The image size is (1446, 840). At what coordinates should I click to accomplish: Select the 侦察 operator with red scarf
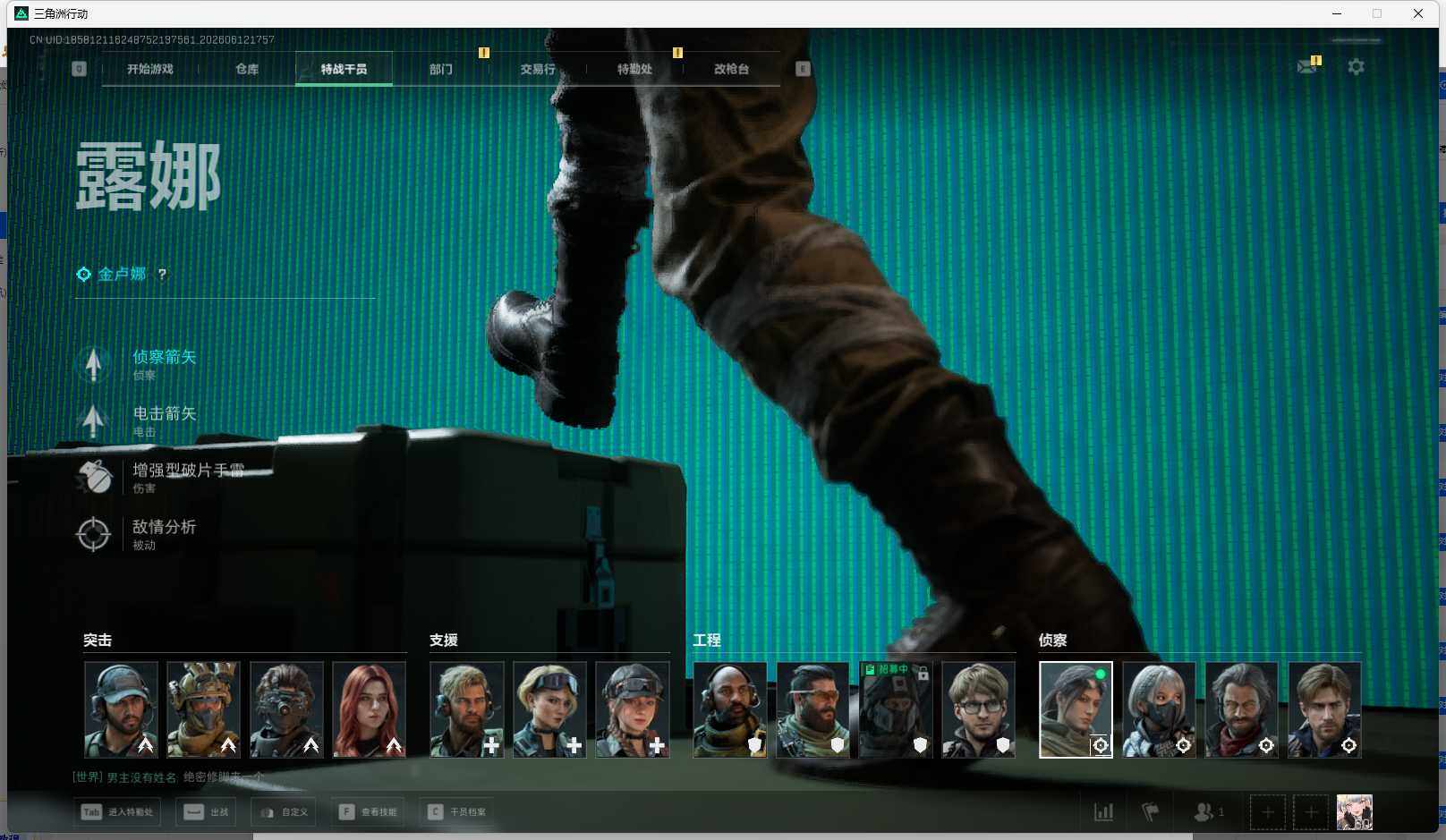1241,709
